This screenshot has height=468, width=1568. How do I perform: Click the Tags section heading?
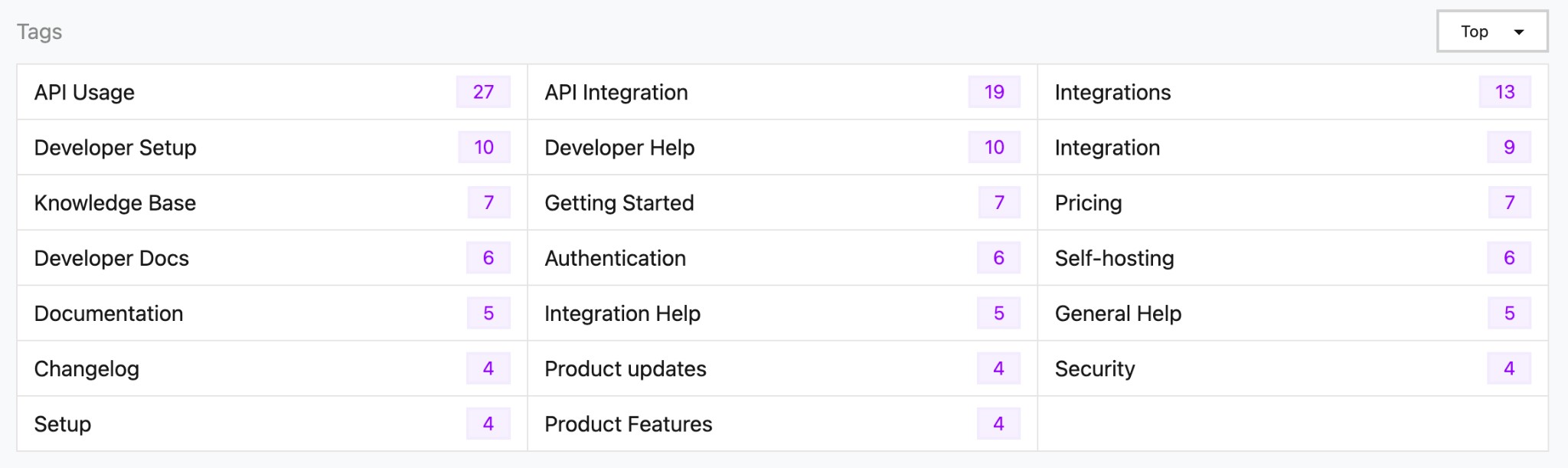39,31
